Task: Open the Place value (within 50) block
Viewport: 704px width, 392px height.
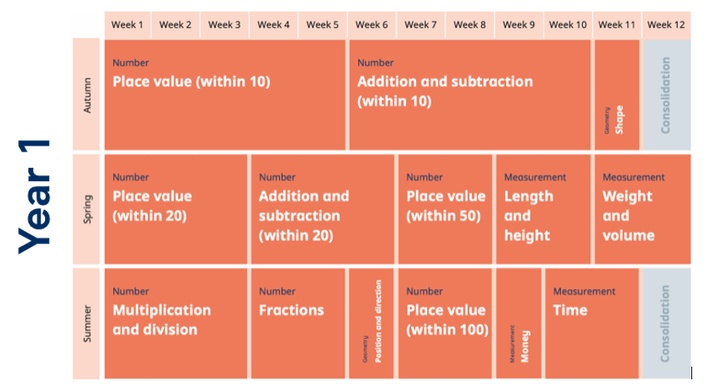Action: coord(445,209)
